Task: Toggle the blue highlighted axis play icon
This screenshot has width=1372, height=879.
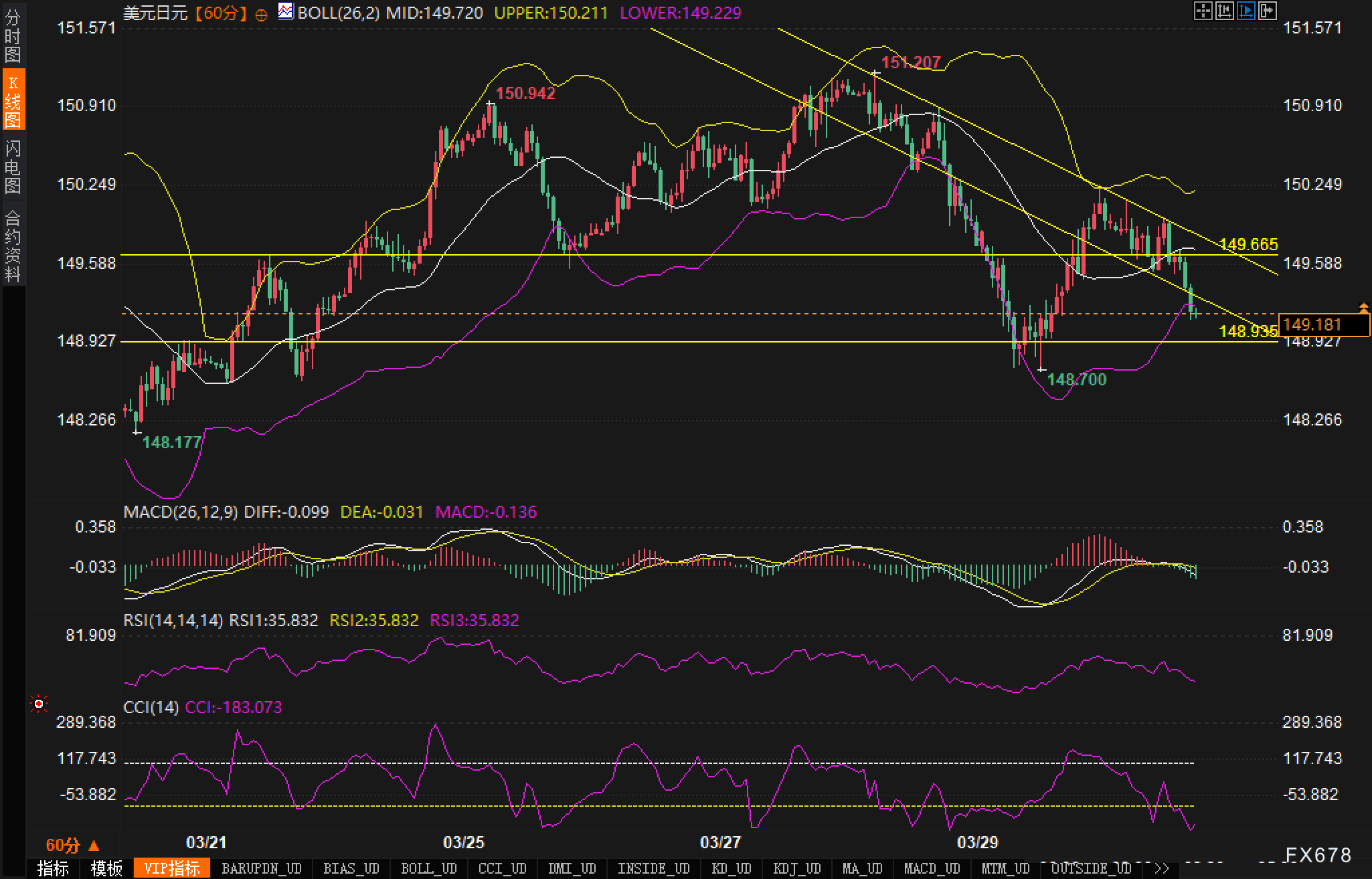Action: tap(1246, 11)
